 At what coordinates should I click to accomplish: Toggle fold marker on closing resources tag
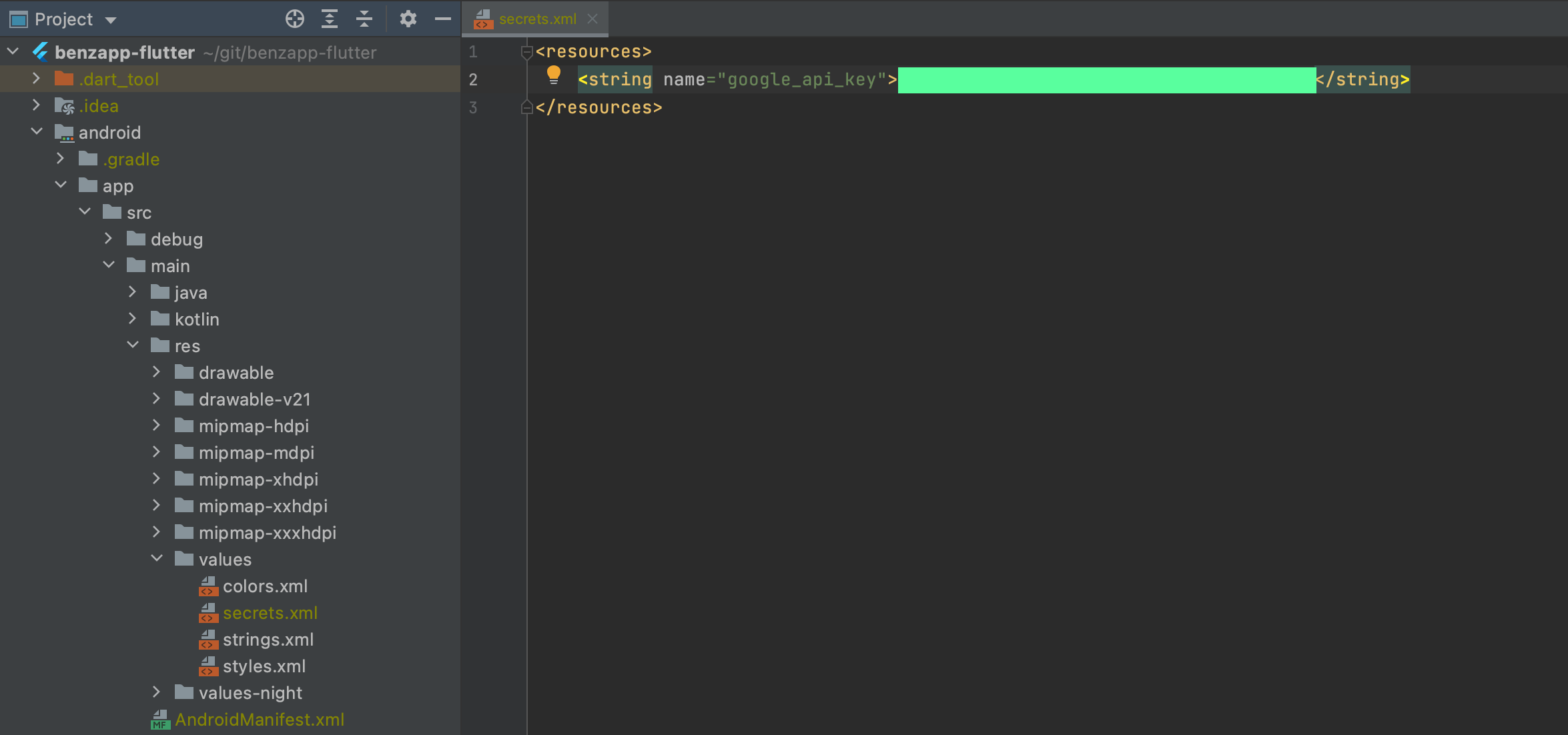click(526, 107)
